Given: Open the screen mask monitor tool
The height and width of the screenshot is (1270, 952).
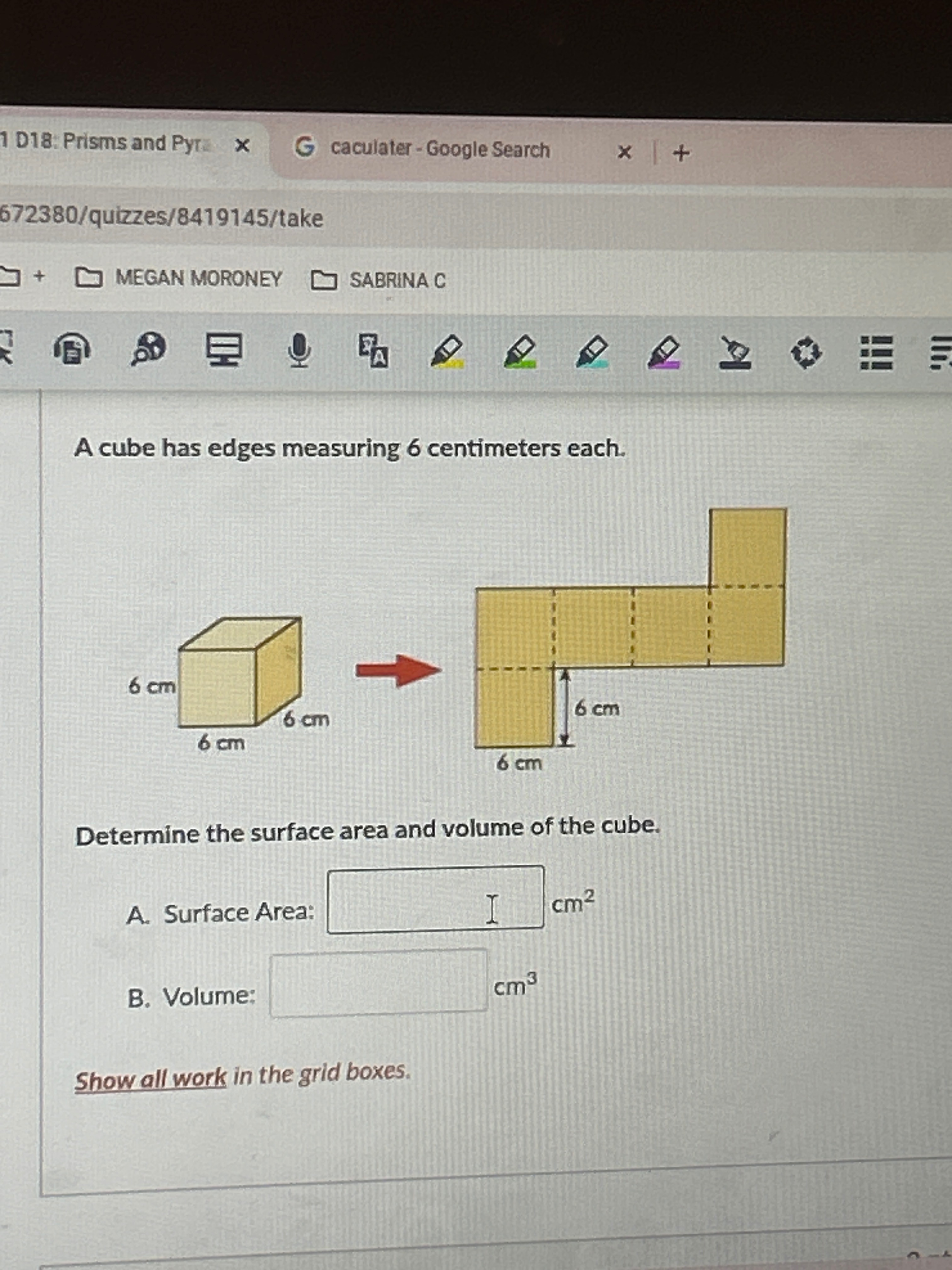Looking at the screenshot, I should (224, 350).
